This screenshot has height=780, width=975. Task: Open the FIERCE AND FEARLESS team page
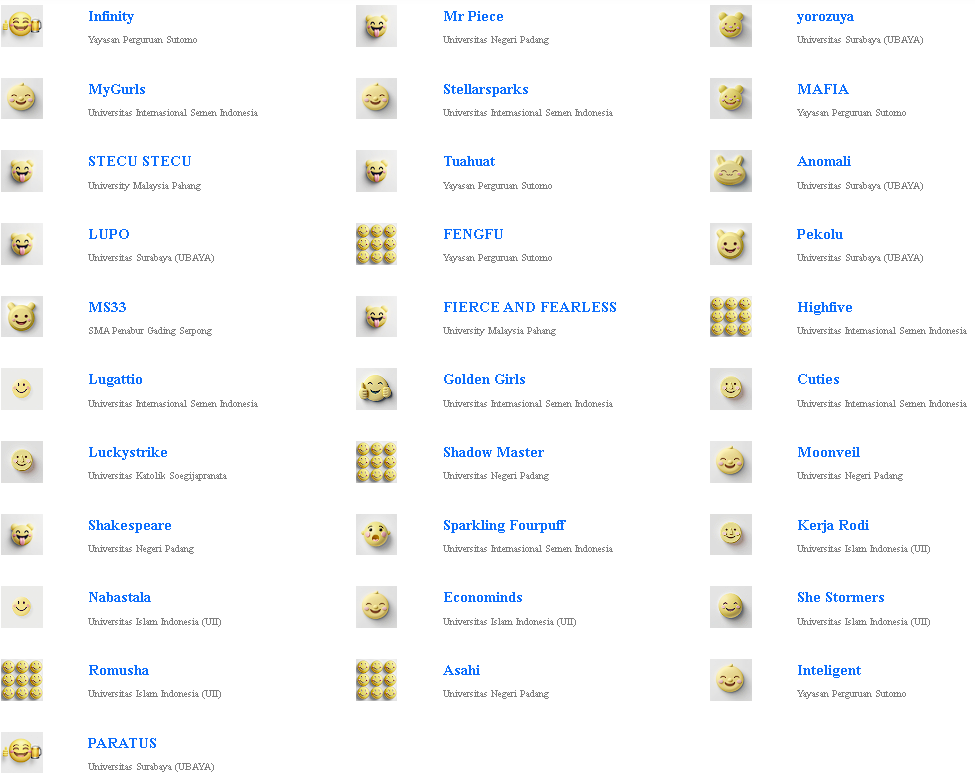(530, 307)
